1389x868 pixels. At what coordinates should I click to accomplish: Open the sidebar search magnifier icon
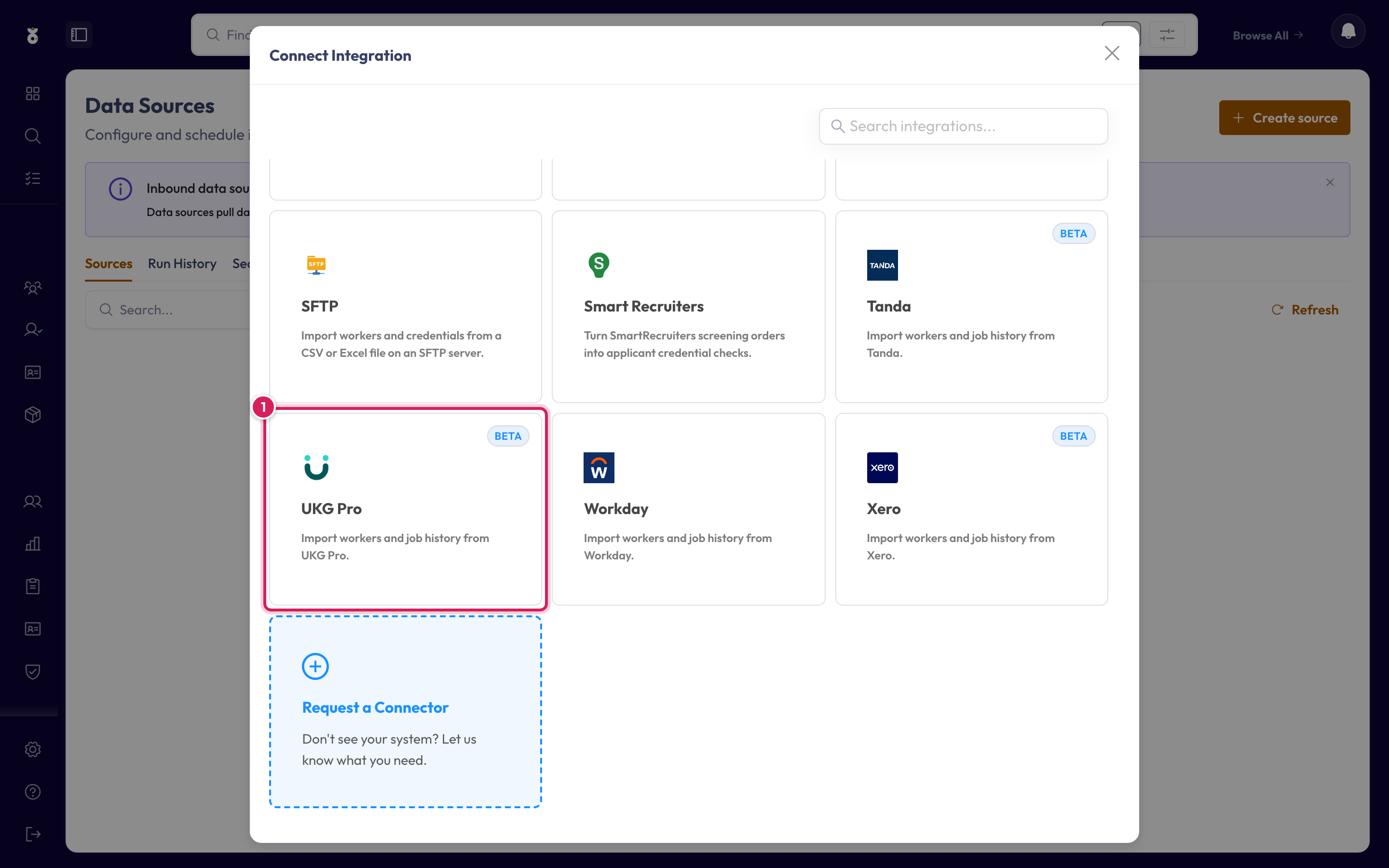tap(33, 136)
